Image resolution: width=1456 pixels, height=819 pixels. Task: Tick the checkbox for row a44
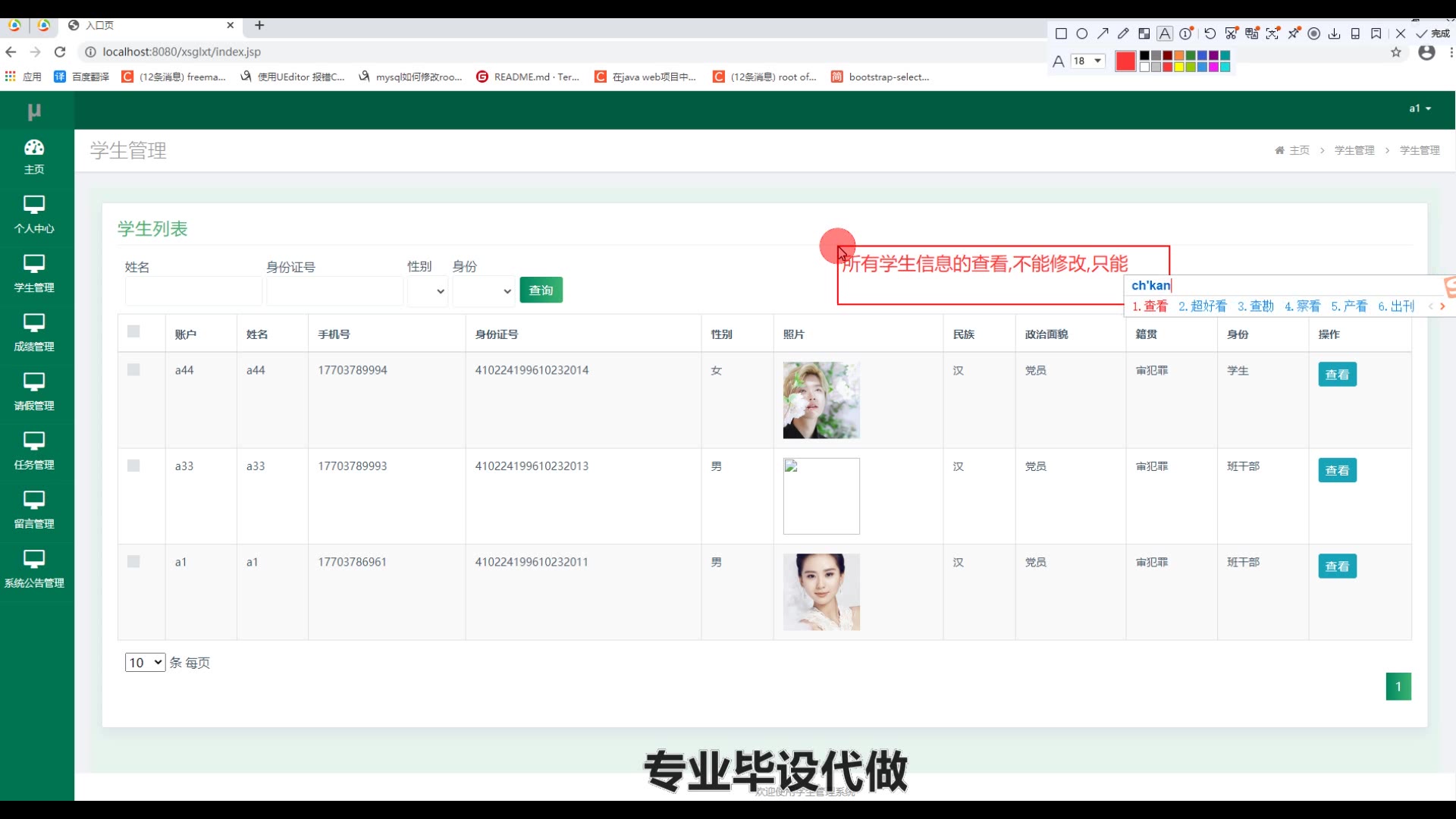click(x=133, y=369)
